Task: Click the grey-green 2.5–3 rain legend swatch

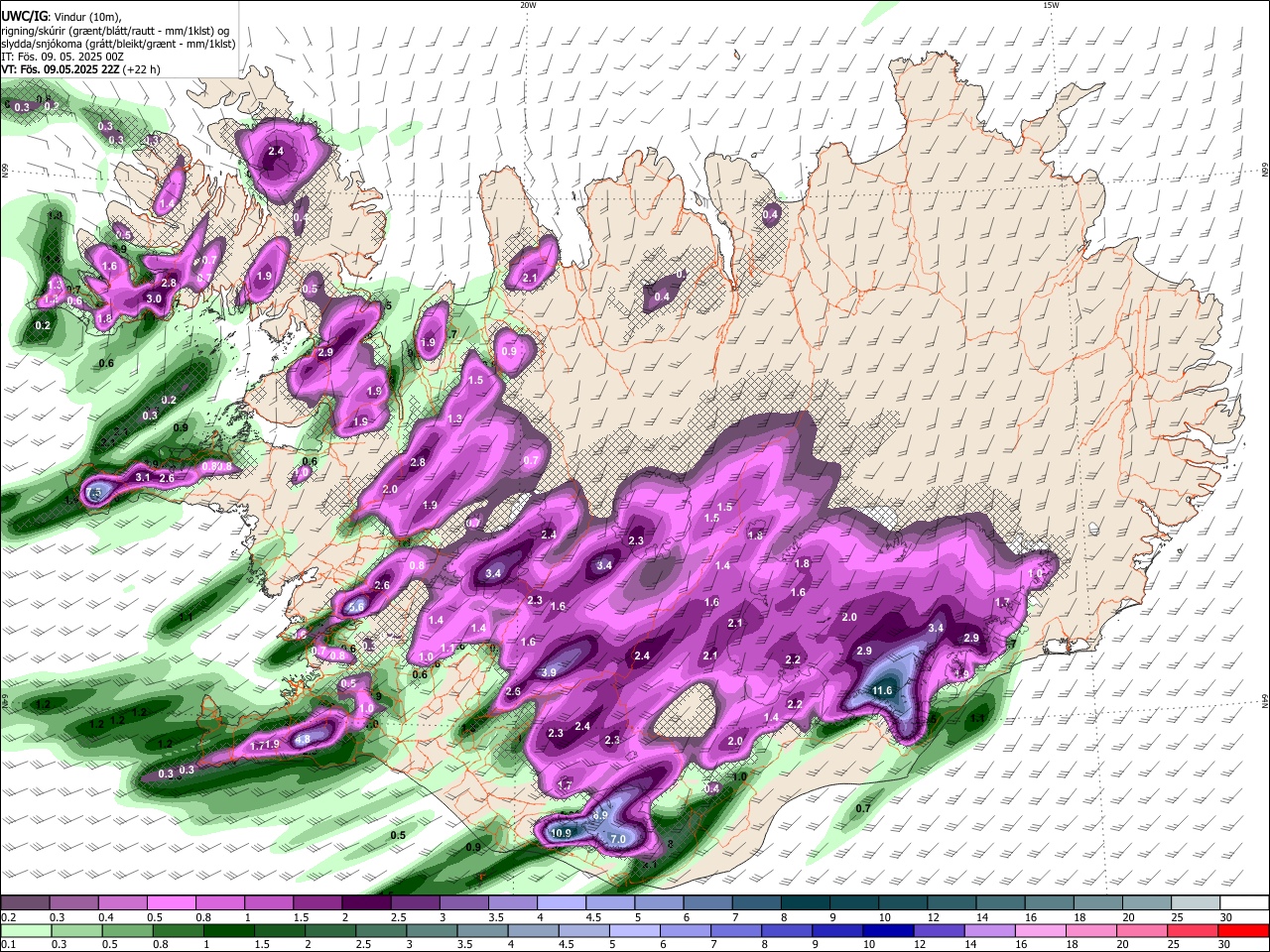Action: point(379,930)
